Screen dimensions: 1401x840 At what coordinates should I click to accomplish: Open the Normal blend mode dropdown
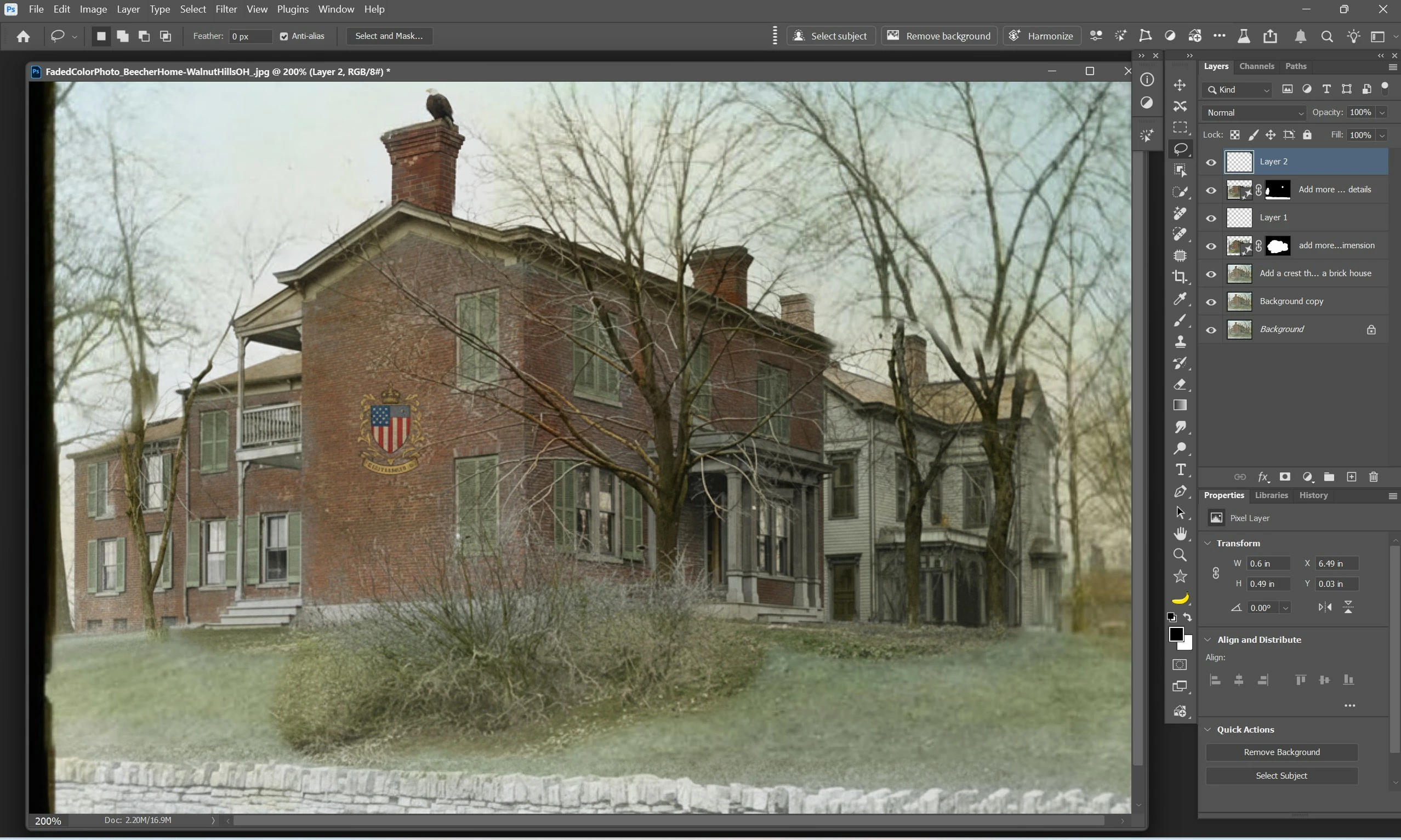pyautogui.click(x=1254, y=113)
